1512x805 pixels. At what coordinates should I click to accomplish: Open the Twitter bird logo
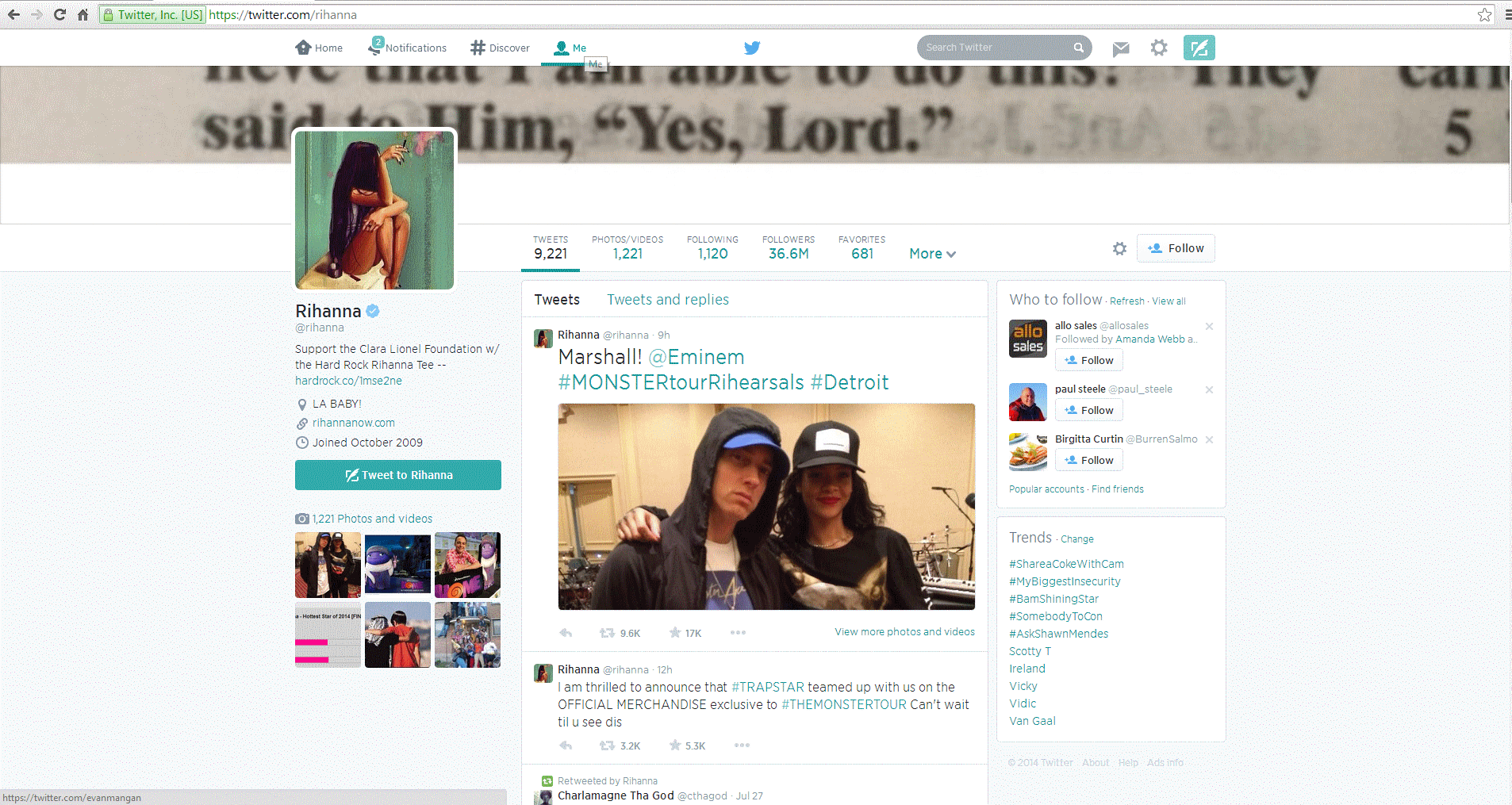pyautogui.click(x=752, y=48)
